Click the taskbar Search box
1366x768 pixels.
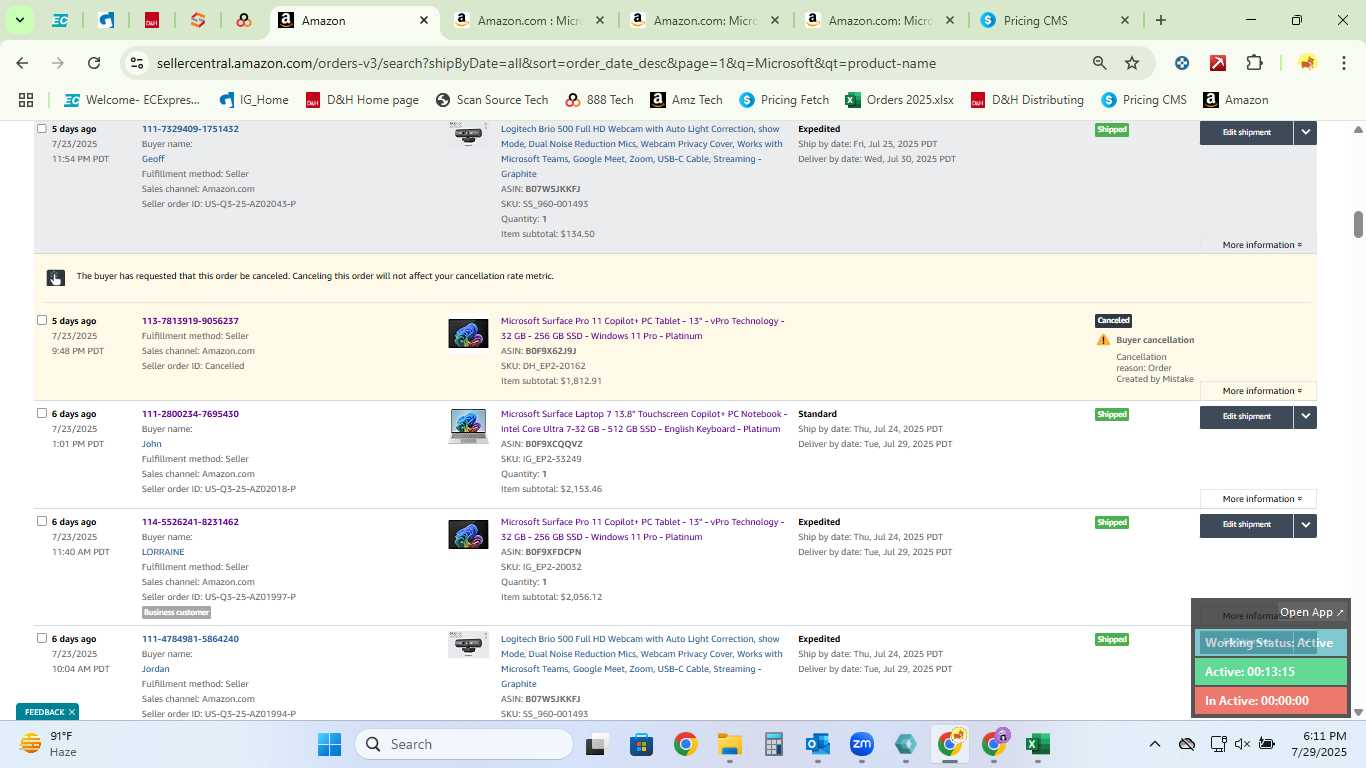click(x=465, y=744)
